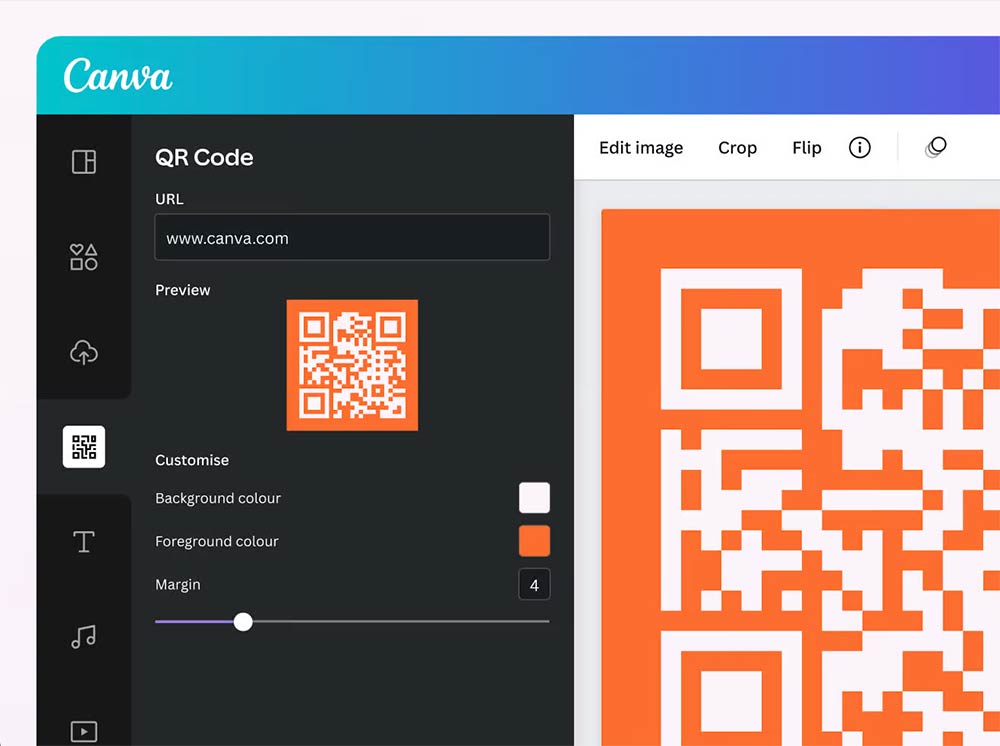
Task: Select the large QR code on canvas
Action: (x=800, y=477)
